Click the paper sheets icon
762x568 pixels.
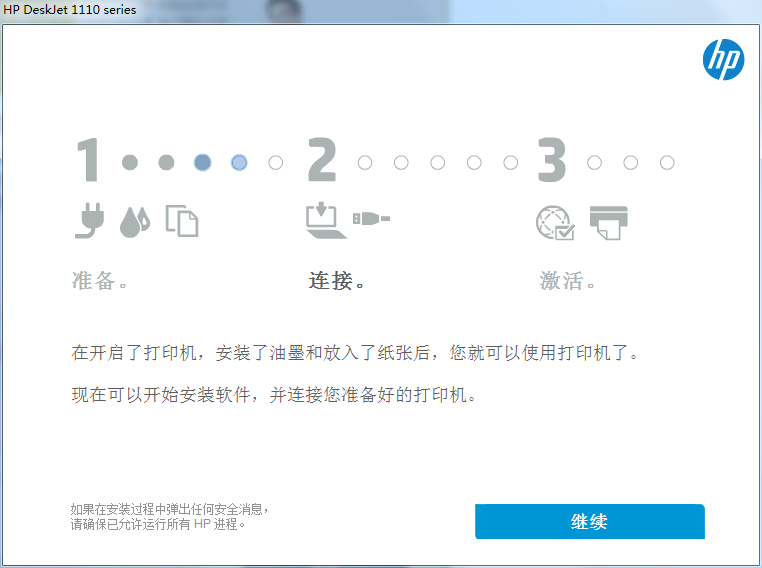[x=181, y=221]
